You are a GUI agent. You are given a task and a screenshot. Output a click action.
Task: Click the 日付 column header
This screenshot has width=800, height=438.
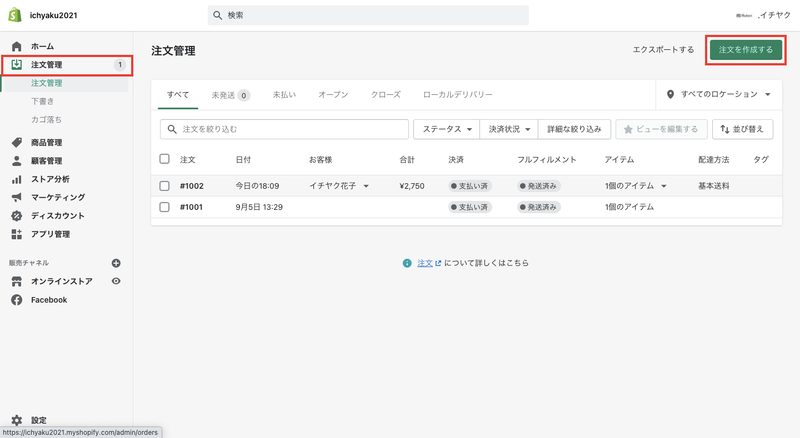coord(243,159)
